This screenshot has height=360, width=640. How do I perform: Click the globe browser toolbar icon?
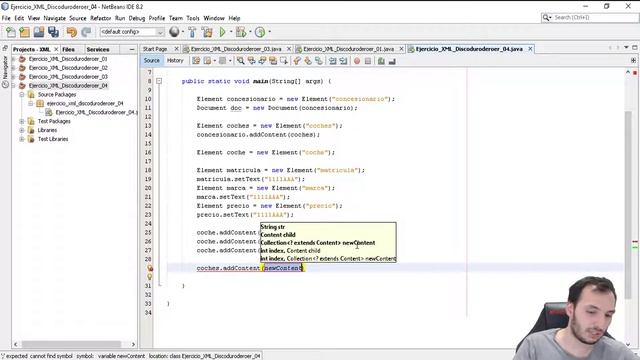[174, 32]
